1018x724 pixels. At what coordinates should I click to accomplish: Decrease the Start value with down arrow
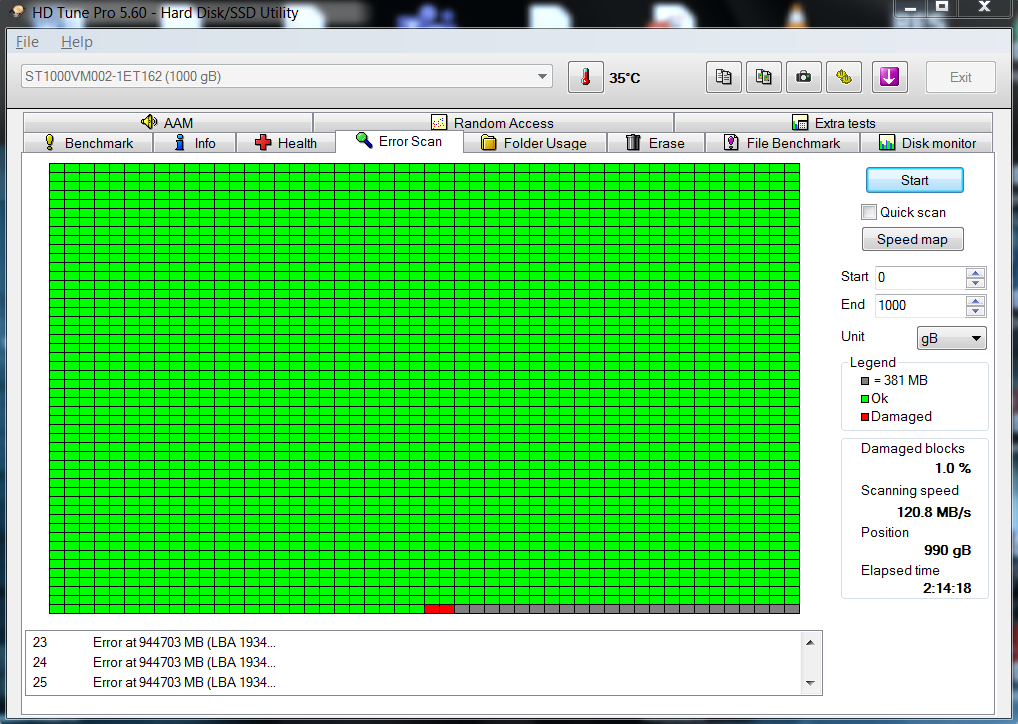point(975,282)
